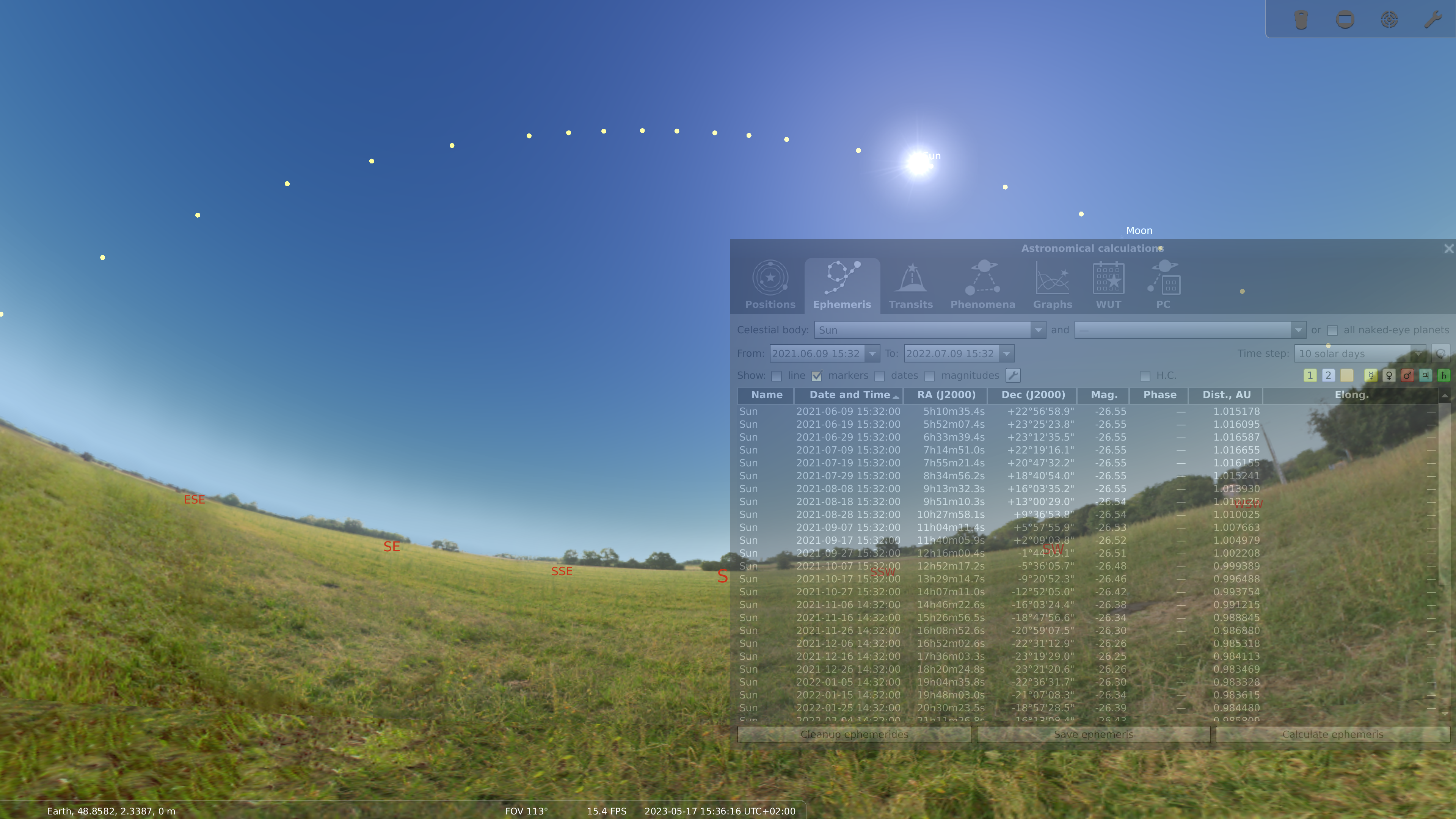Click the blank tan color swatch

click(x=1346, y=375)
